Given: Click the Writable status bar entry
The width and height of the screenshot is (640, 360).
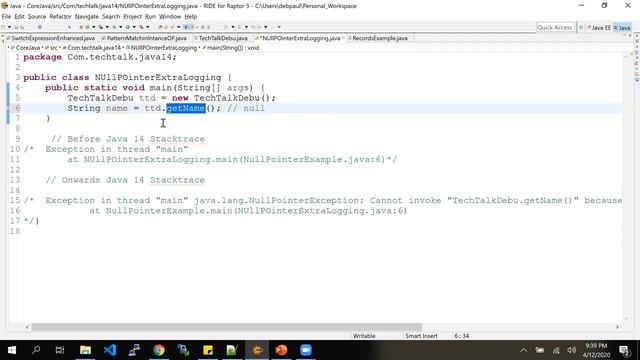Looking at the screenshot, I should click(x=364, y=336).
